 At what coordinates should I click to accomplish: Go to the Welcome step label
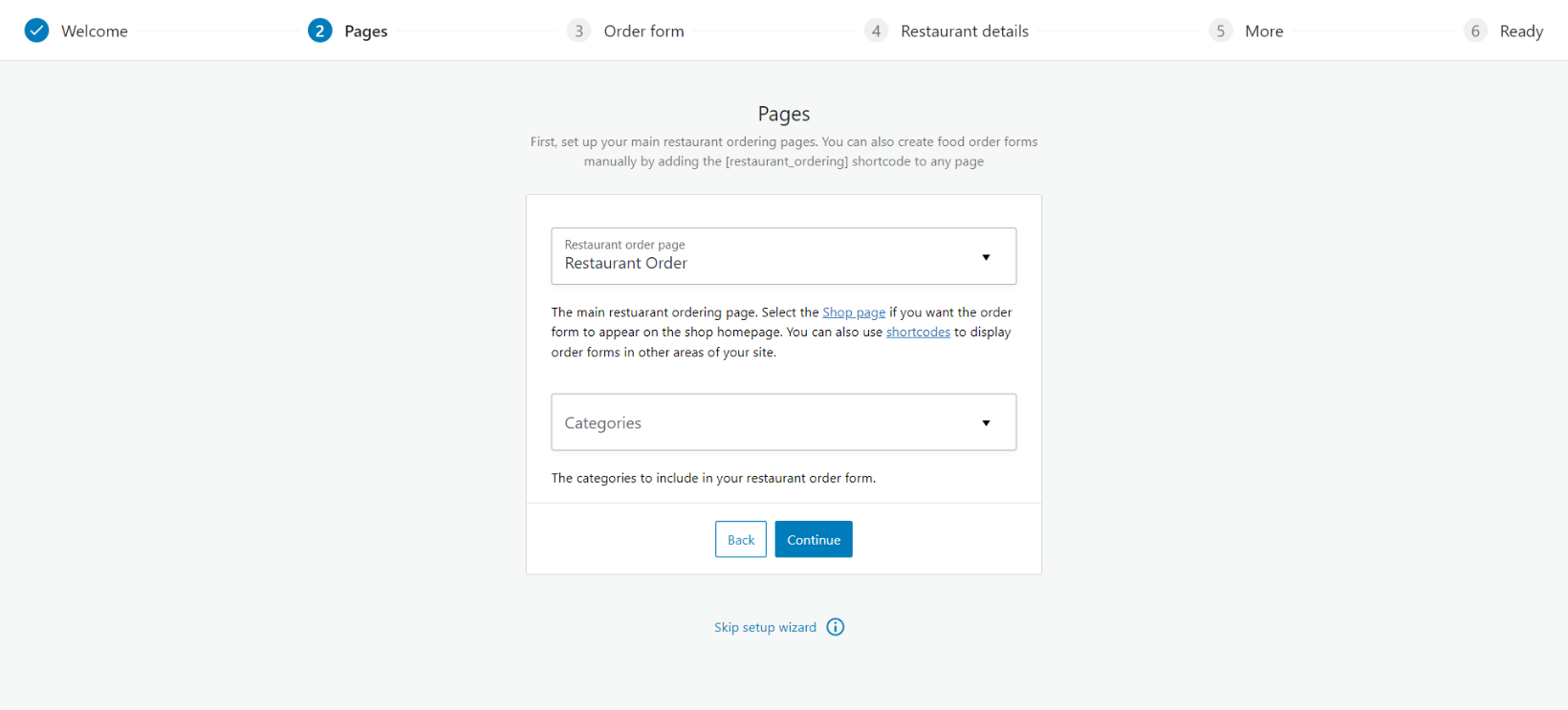(x=95, y=32)
